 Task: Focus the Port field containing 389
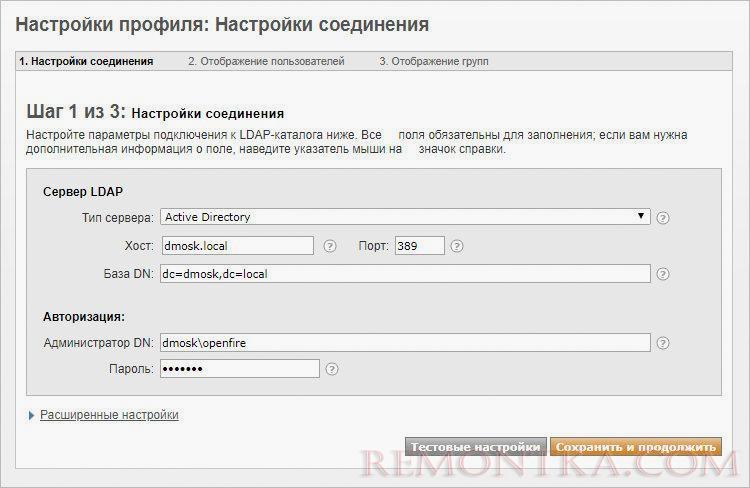419,245
